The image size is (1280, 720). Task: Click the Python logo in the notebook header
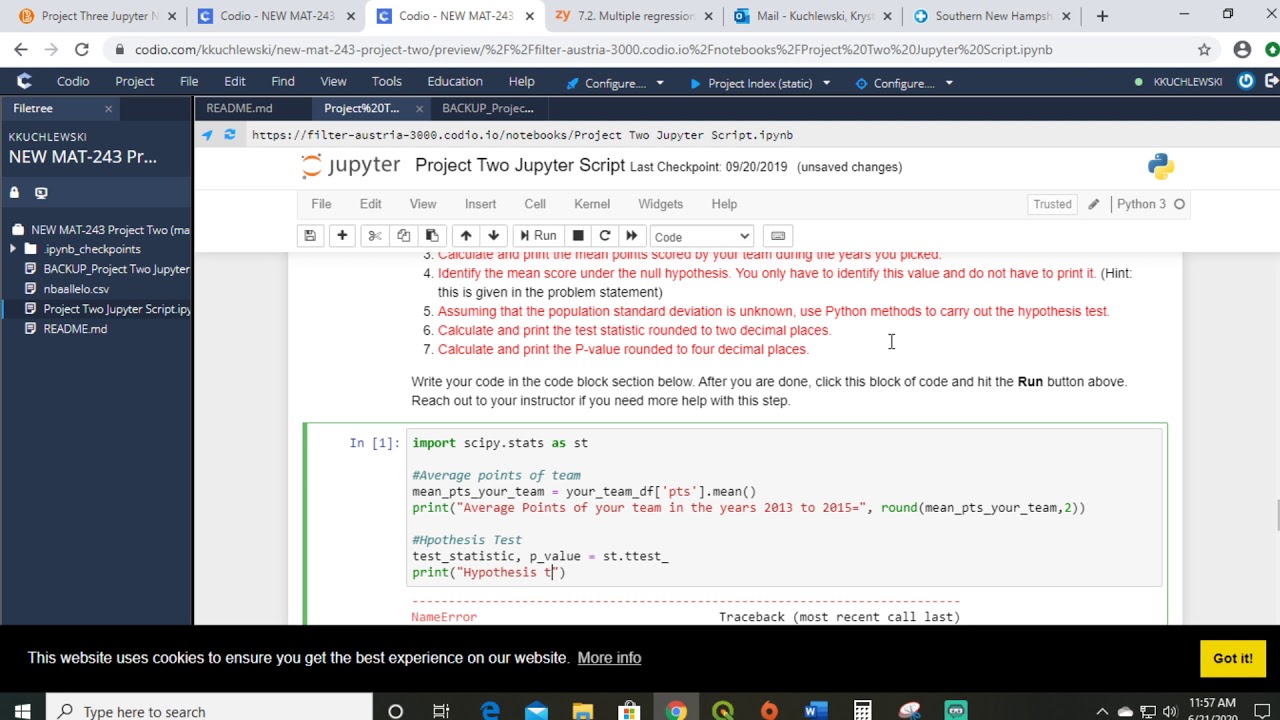(x=1161, y=166)
